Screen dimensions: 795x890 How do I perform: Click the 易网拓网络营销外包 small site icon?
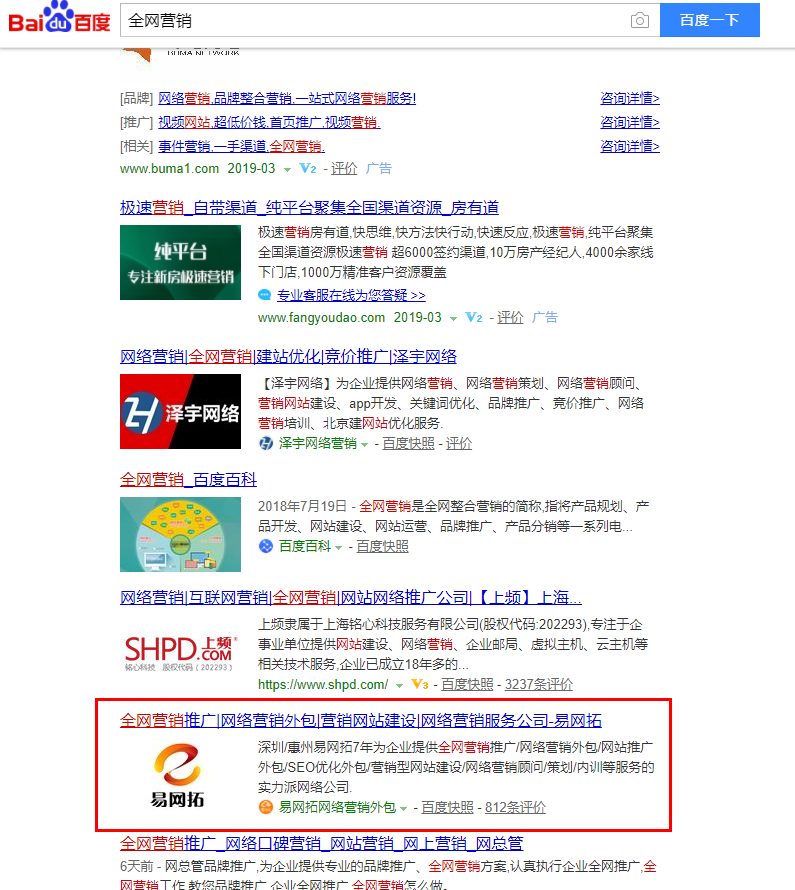coord(266,807)
